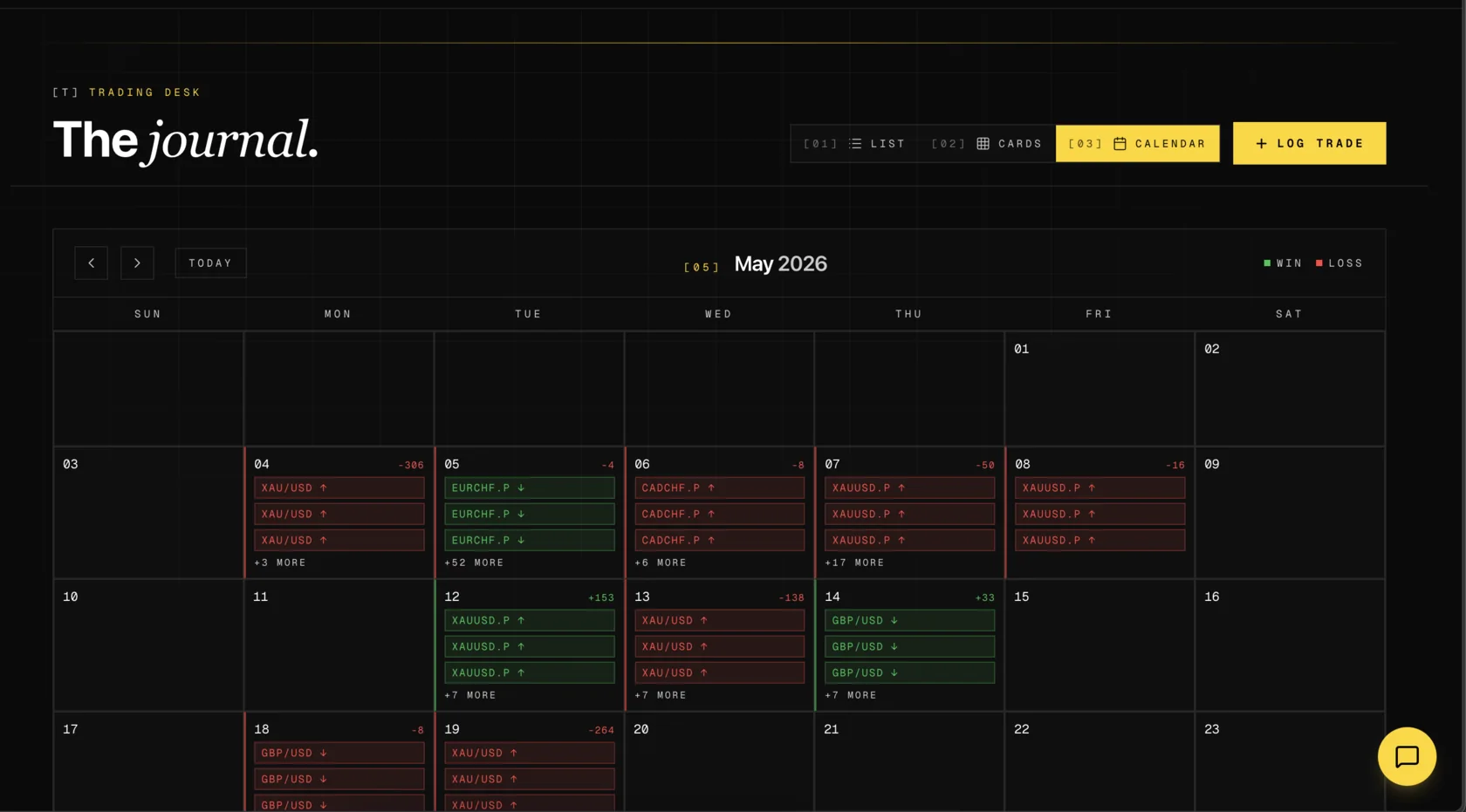Open second XAUUSD.P trade on day 12
This screenshot has height=812, width=1466.
click(529, 647)
